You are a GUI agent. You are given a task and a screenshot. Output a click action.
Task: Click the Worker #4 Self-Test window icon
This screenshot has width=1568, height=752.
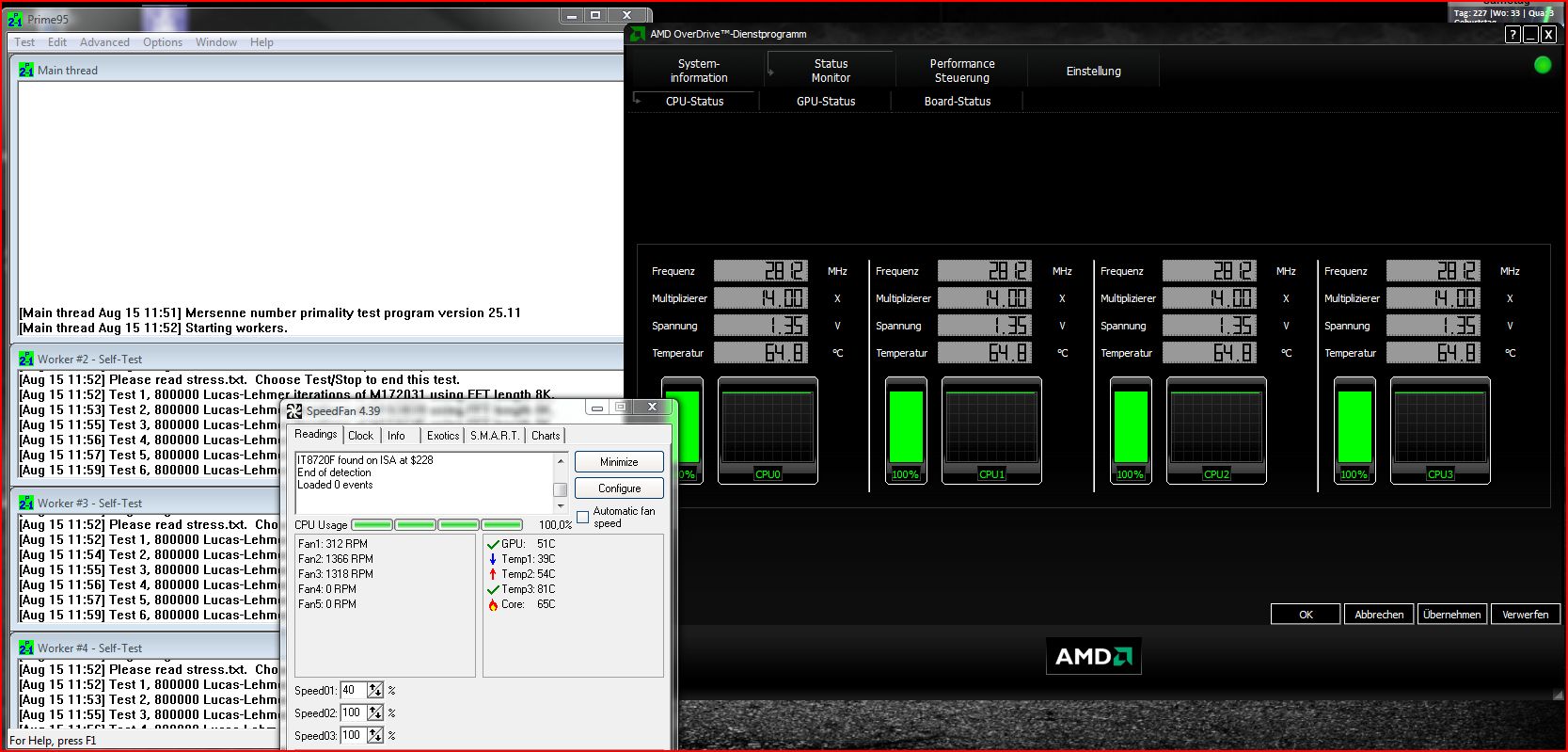click(26, 648)
